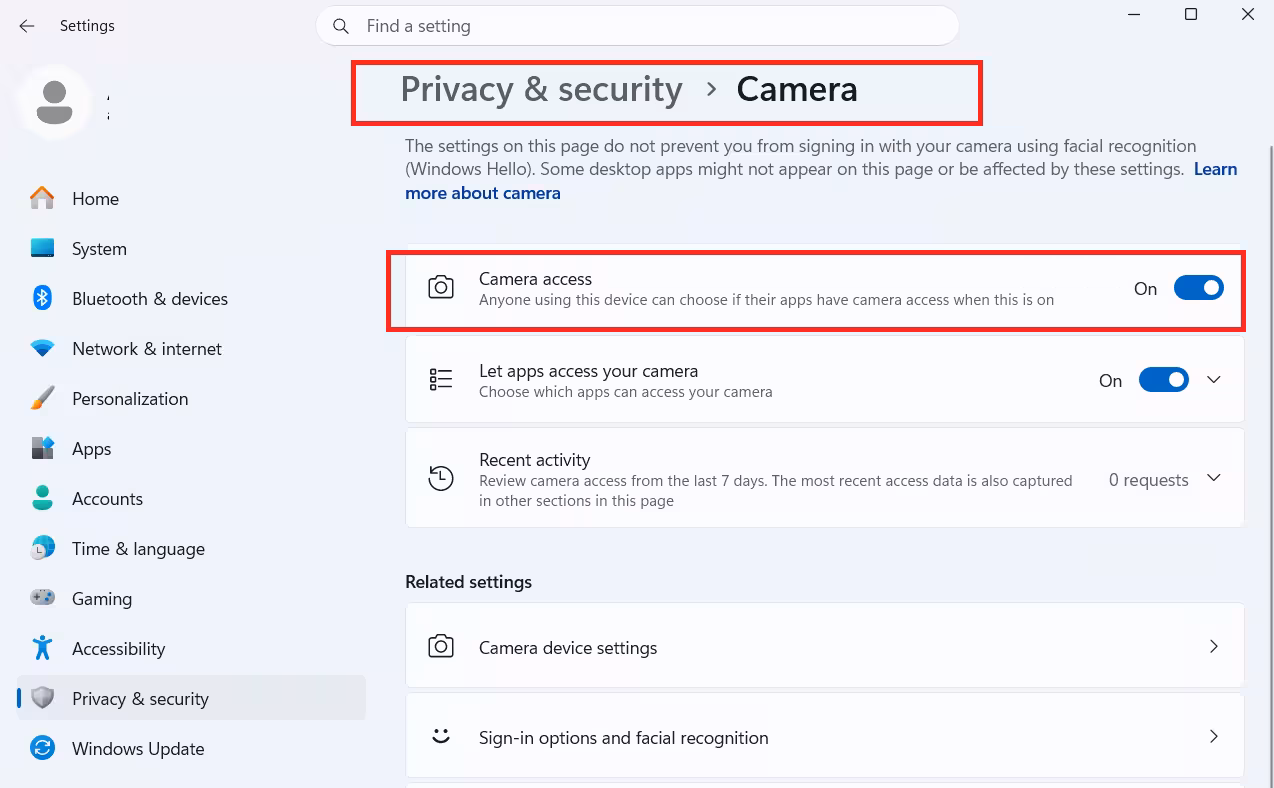The height and width of the screenshot is (788, 1274).
Task: Click the Accessibility figure icon
Action: pyautogui.click(x=42, y=648)
